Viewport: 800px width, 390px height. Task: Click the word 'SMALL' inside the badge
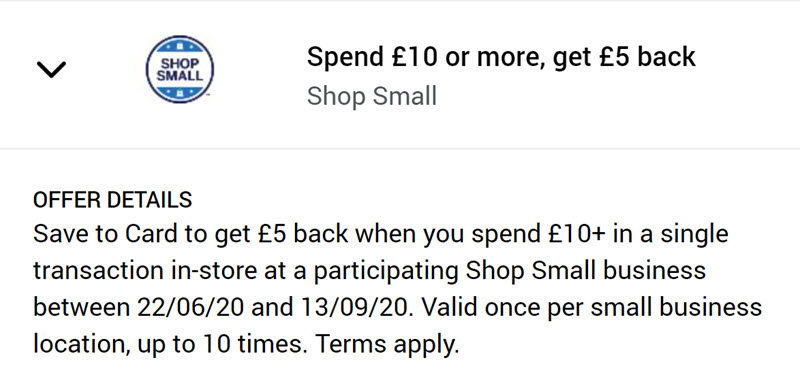pyautogui.click(x=180, y=77)
